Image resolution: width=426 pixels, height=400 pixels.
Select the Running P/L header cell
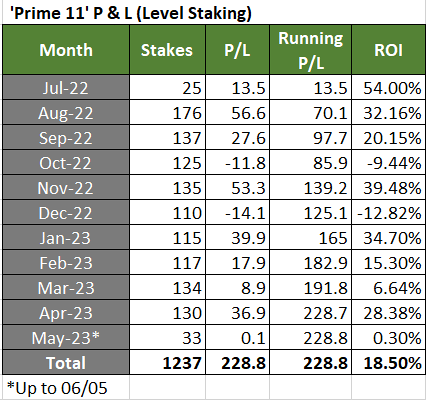[x=310, y=50]
